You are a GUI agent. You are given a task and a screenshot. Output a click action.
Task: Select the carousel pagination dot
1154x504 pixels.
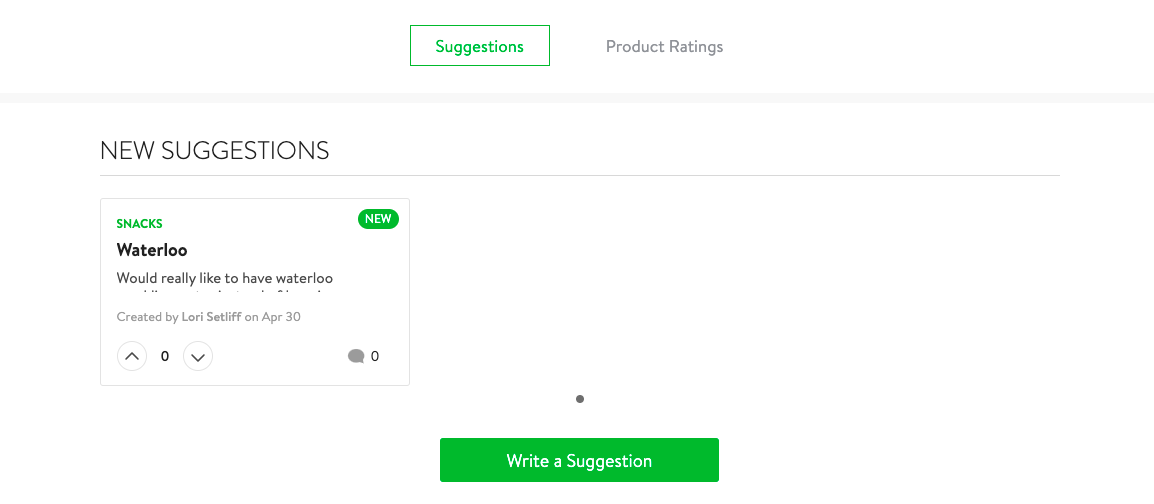pos(580,399)
